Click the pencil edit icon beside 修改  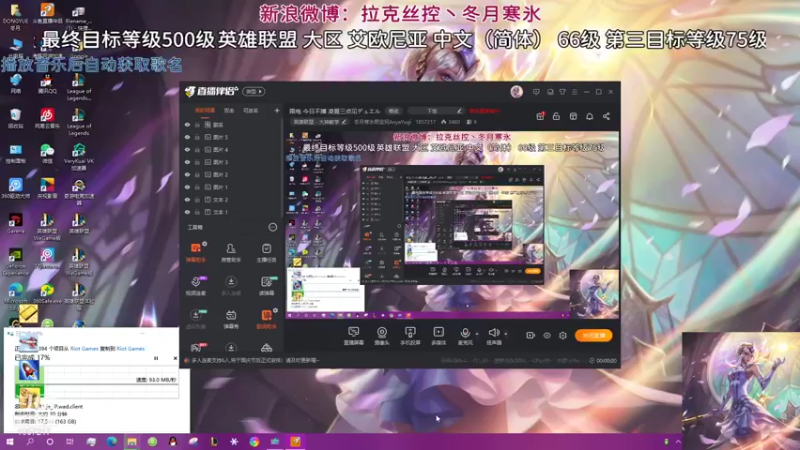coord(459,111)
